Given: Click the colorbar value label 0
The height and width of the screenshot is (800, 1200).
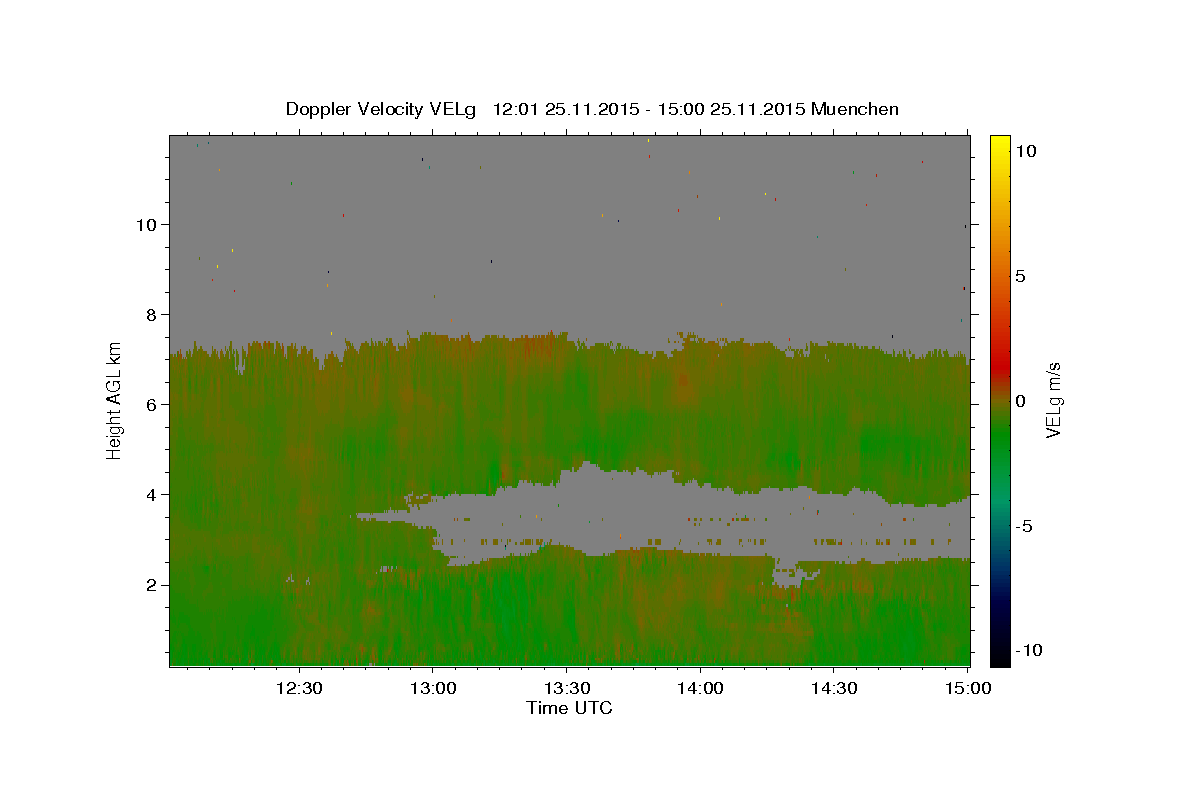Looking at the screenshot, I should (1020, 401).
